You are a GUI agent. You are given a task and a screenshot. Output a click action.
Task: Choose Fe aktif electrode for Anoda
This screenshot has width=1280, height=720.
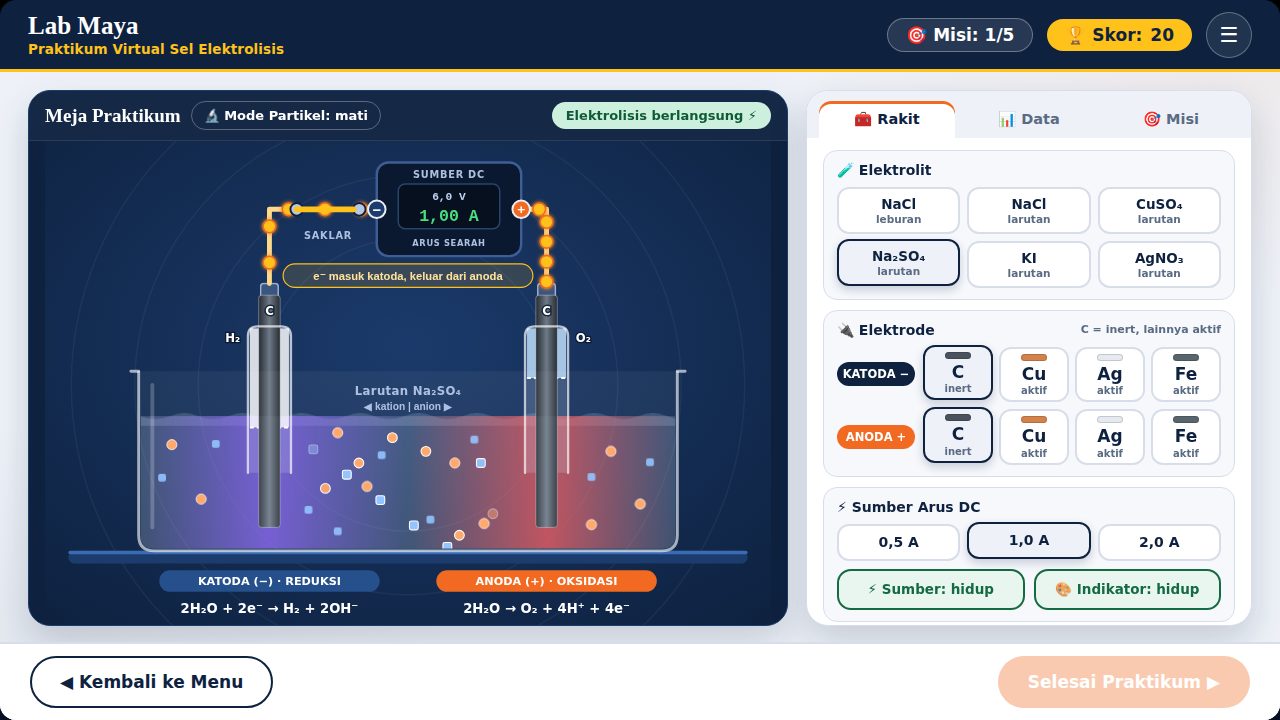[x=1186, y=437]
